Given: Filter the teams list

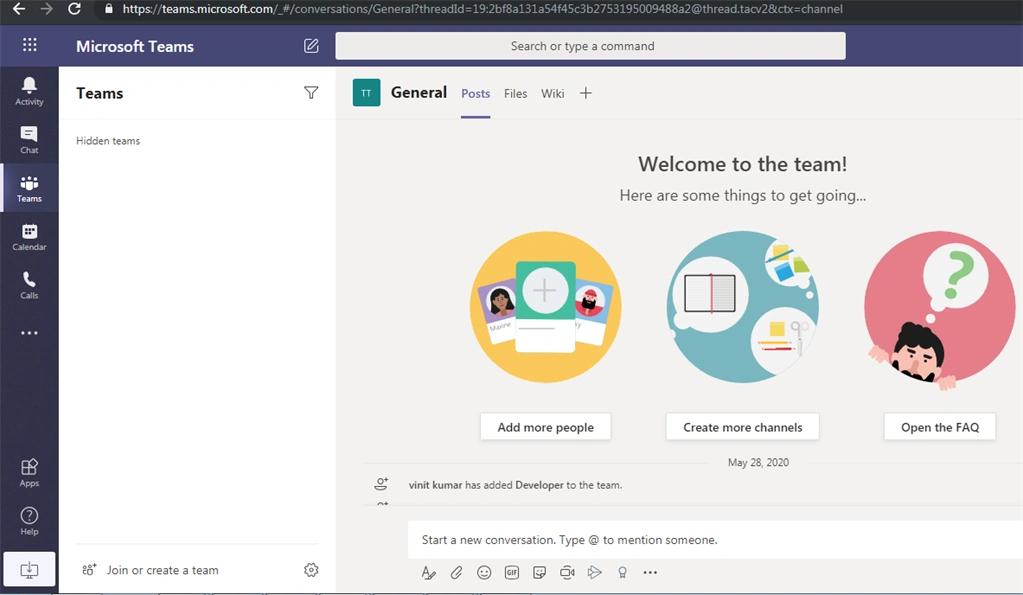Looking at the screenshot, I should [x=311, y=93].
